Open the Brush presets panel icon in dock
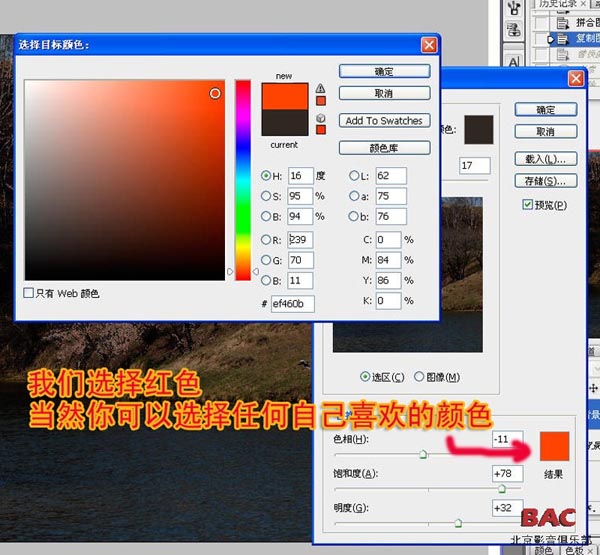 point(514,8)
